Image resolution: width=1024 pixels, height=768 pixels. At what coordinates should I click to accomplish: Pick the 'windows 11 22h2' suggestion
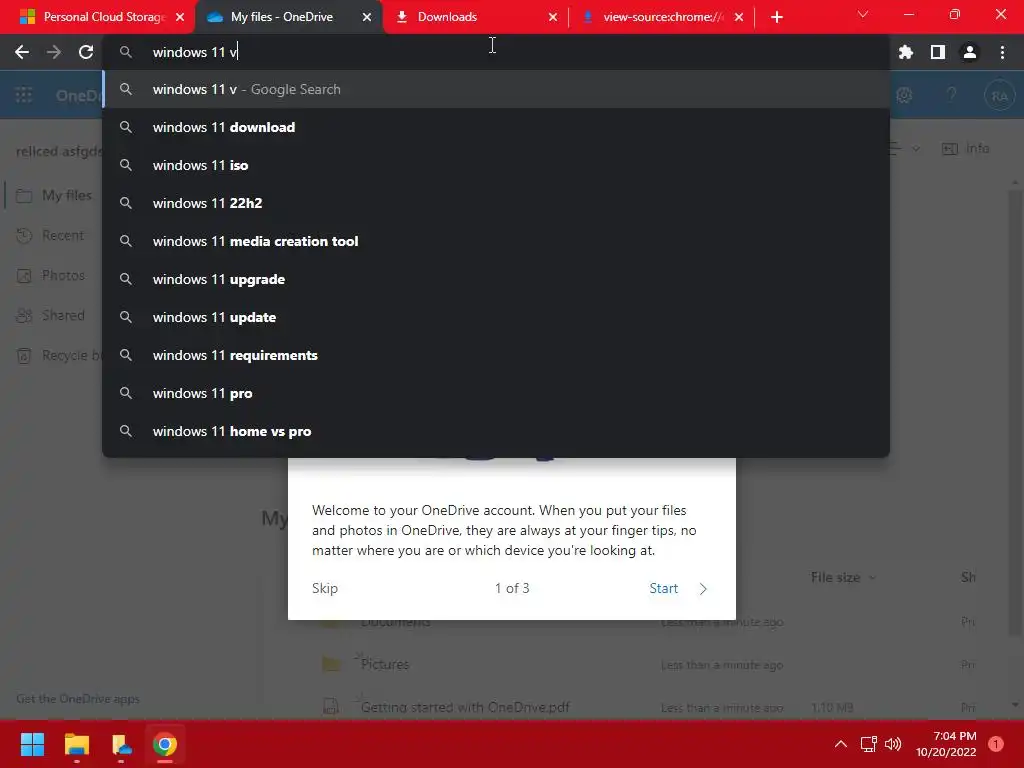(x=496, y=203)
